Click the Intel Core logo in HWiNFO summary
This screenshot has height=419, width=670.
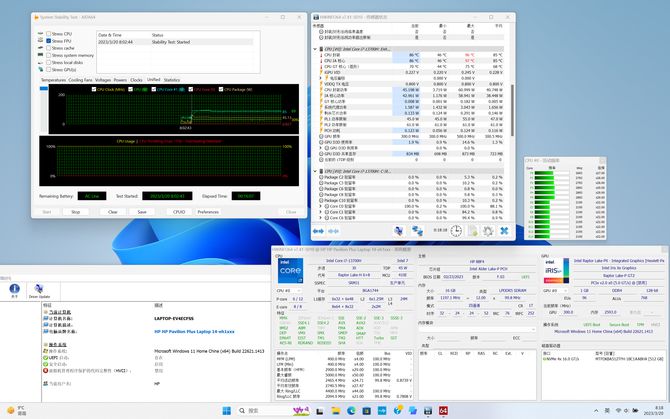(x=290, y=271)
